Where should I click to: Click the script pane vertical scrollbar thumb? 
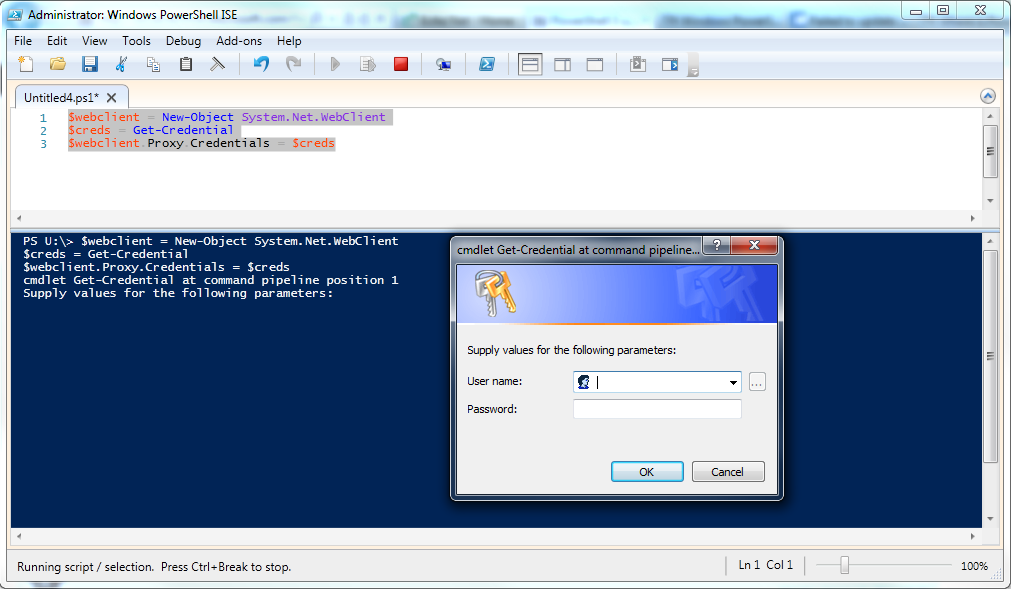coord(990,151)
